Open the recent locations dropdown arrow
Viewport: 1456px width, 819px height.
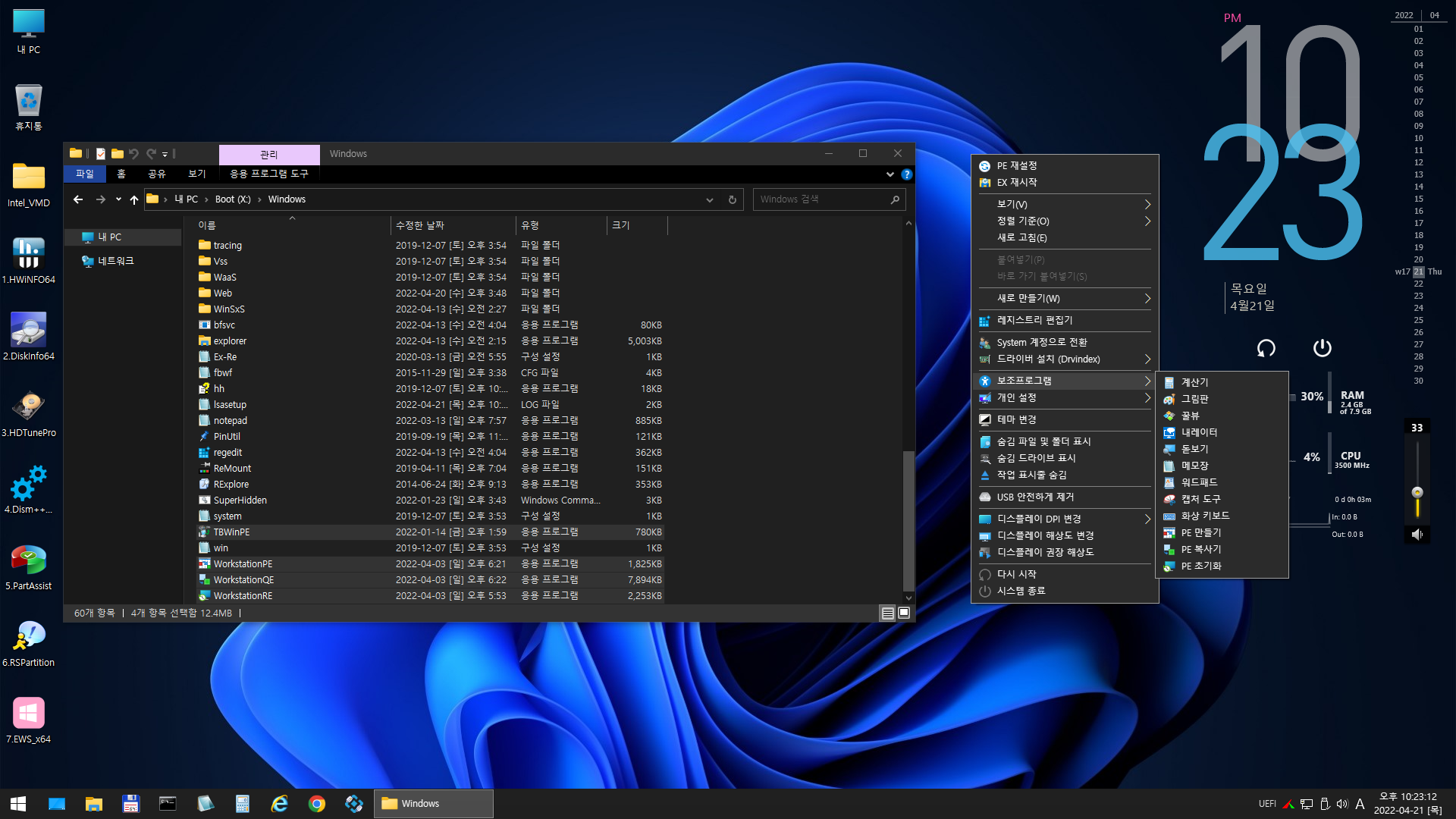click(118, 199)
